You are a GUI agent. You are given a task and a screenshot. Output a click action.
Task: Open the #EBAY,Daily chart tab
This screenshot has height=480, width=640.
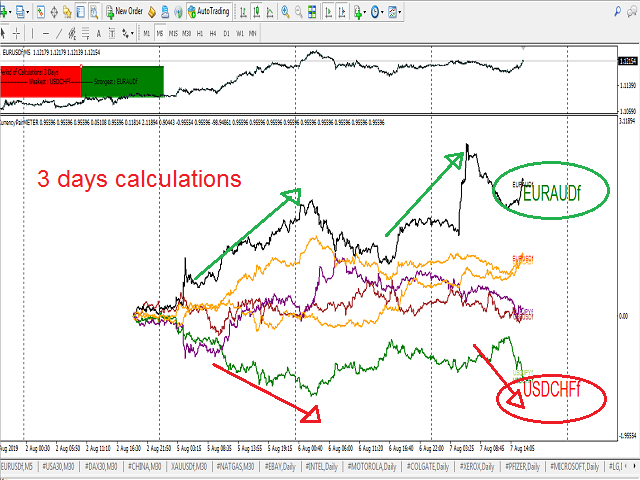280,466
